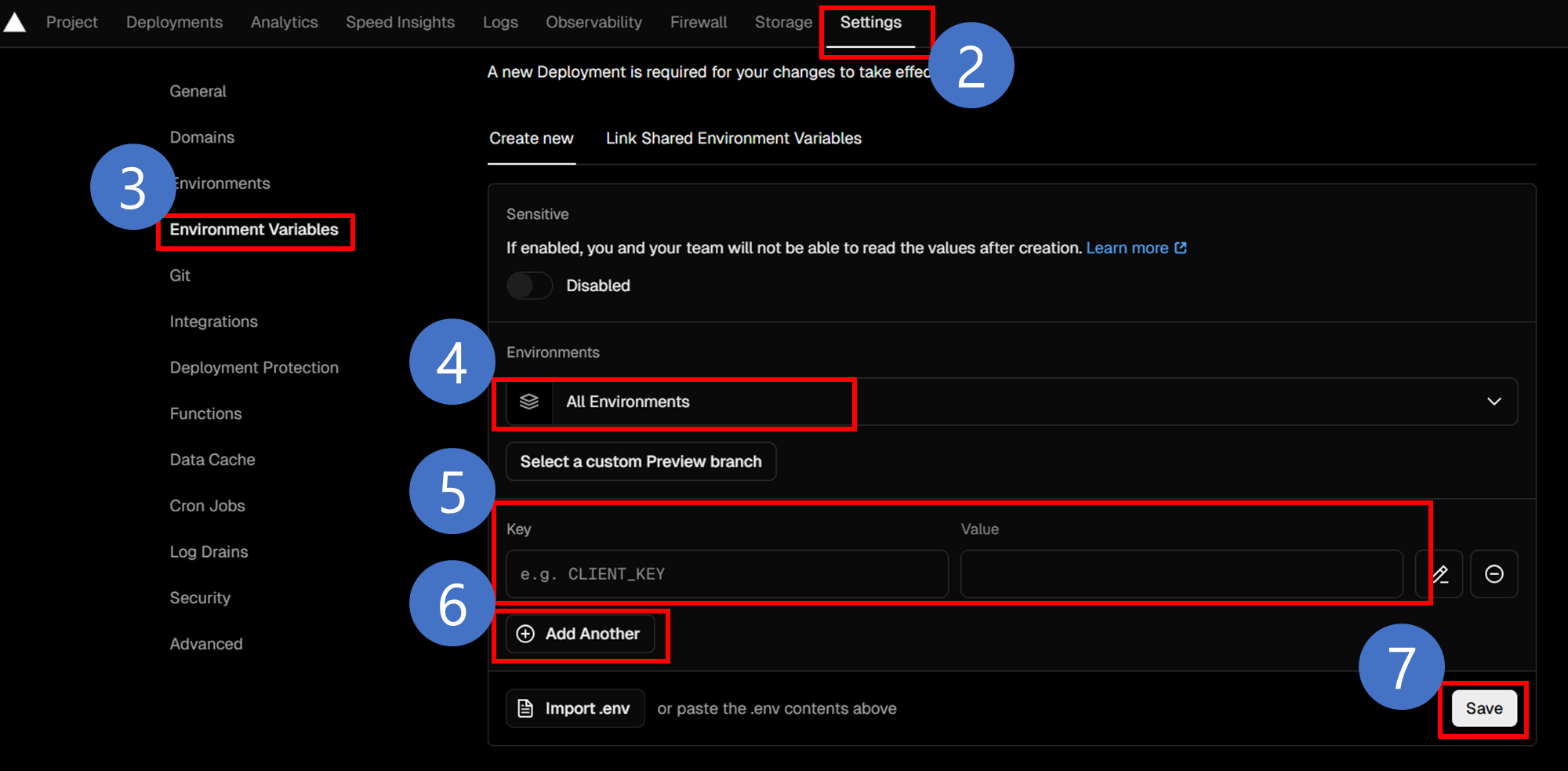This screenshot has height=771, width=1568.
Task: Select Environment Variables in sidebar
Action: [x=254, y=230]
